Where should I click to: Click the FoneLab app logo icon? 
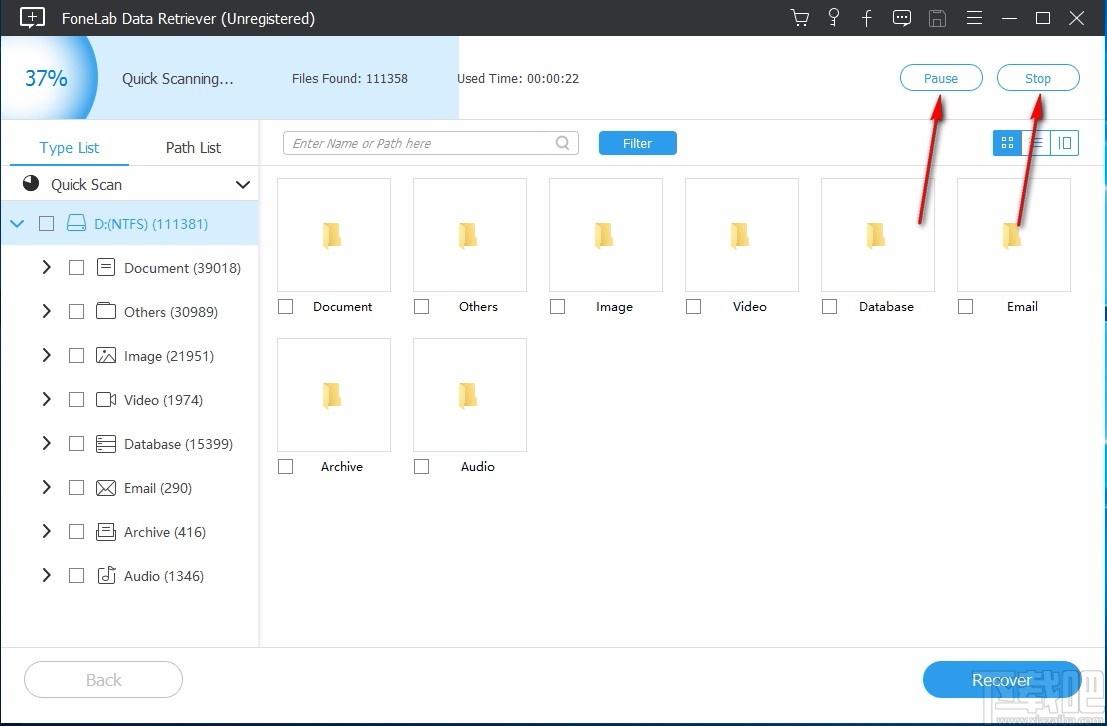tap(32, 18)
